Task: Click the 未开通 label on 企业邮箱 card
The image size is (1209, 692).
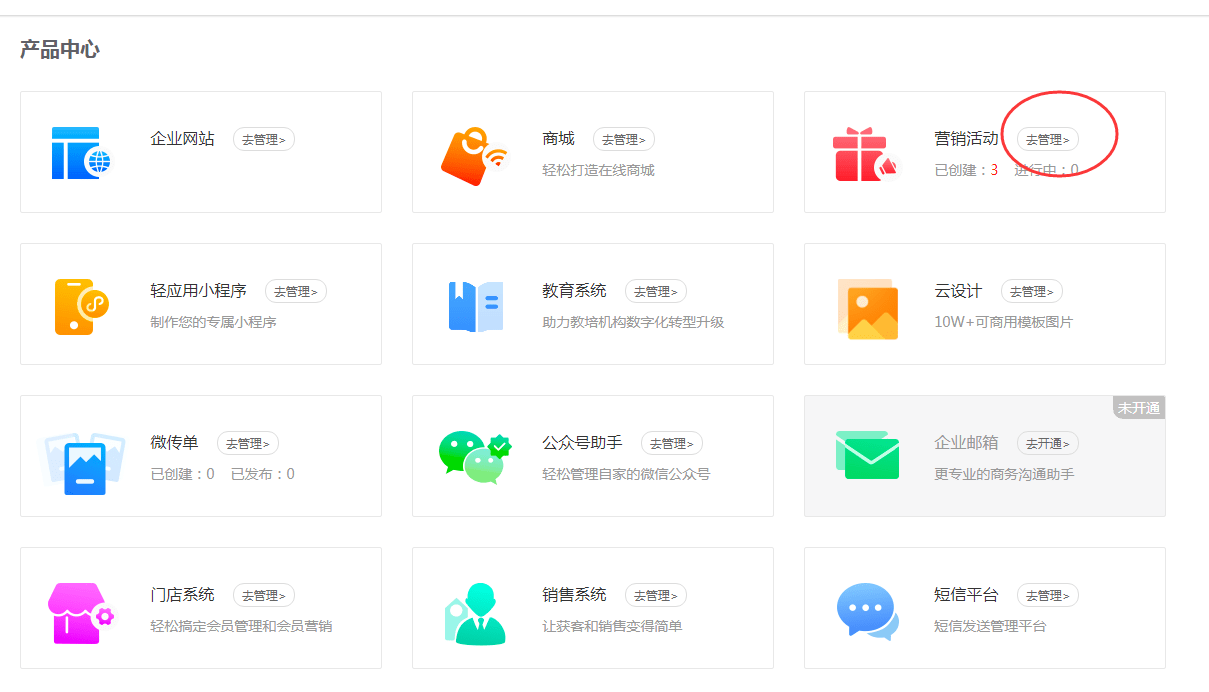Action: pos(1139,407)
